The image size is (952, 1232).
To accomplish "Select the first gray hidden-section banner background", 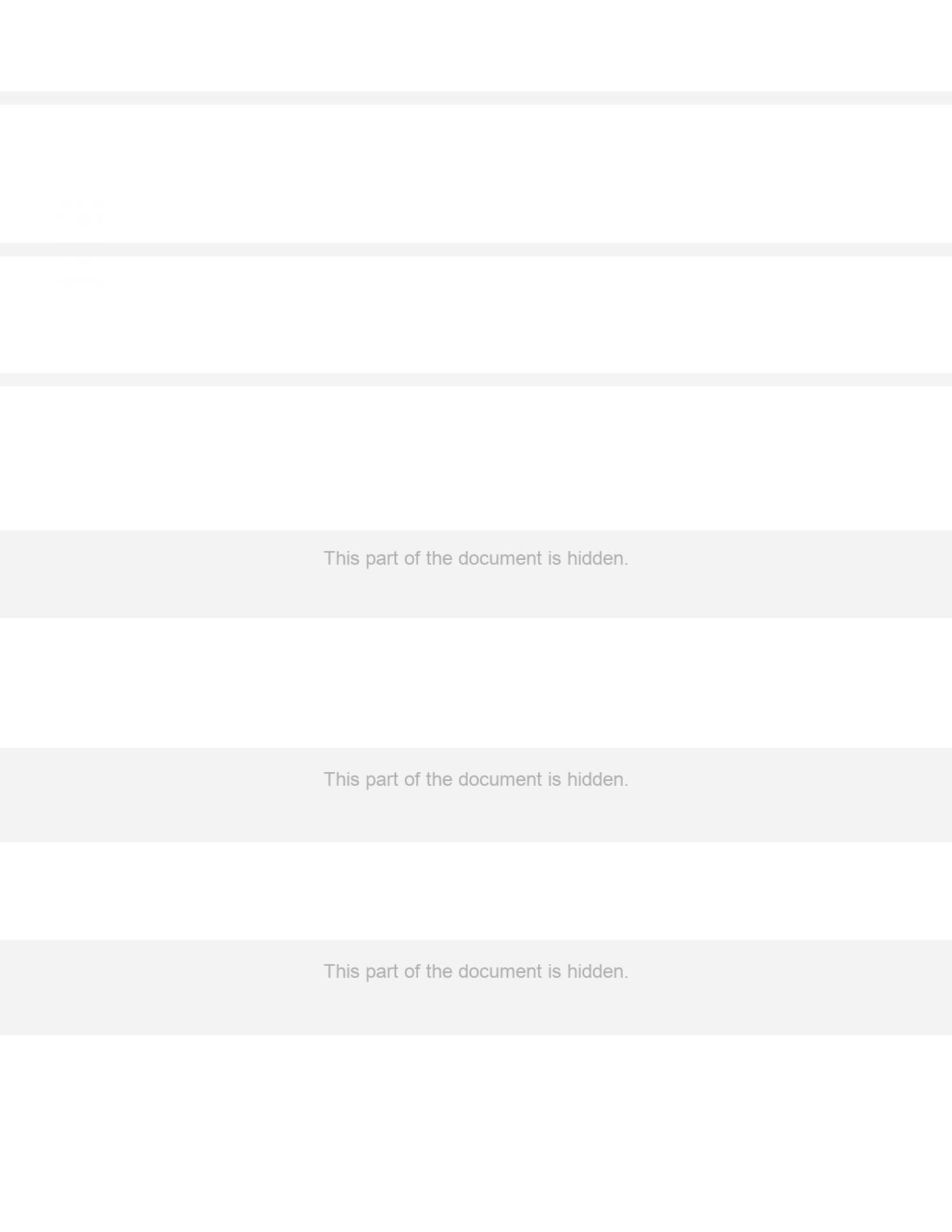I will click(476, 574).
